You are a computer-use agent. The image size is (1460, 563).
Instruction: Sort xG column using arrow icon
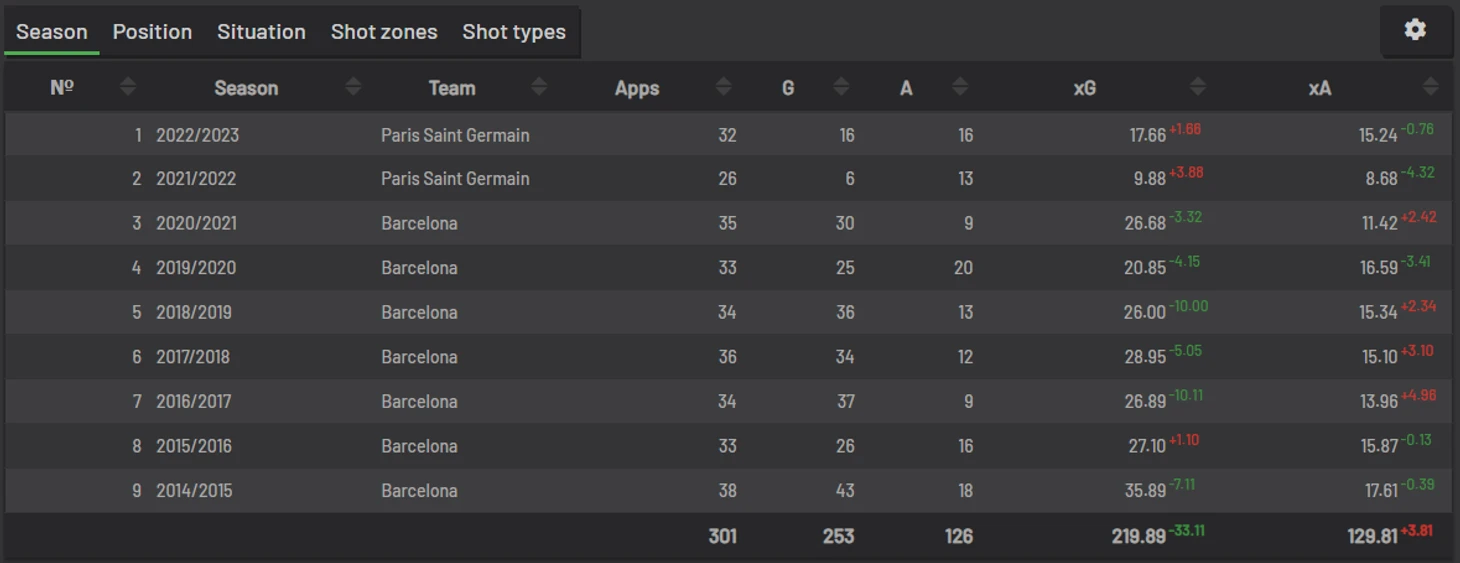[1197, 87]
